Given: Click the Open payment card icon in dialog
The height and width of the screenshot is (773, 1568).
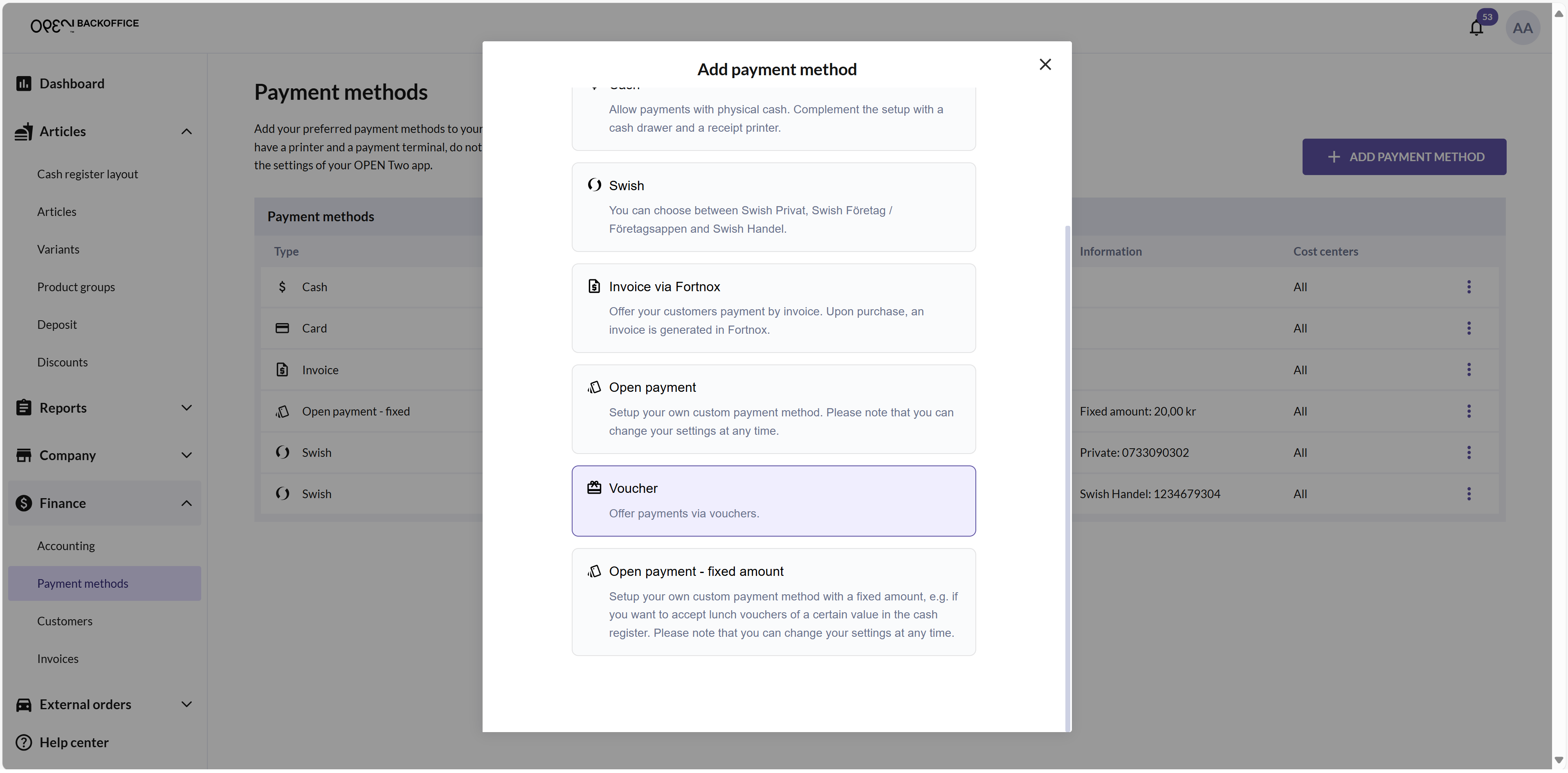Looking at the screenshot, I should click(x=594, y=387).
